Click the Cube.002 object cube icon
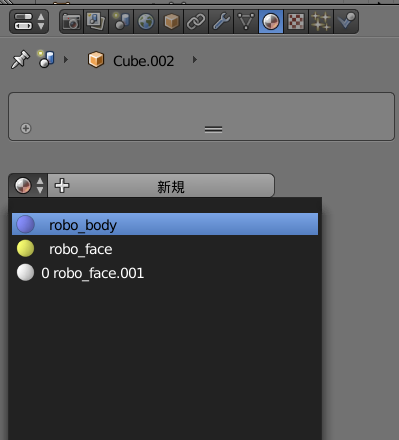The width and height of the screenshot is (399, 440). pyautogui.click(x=96, y=60)
